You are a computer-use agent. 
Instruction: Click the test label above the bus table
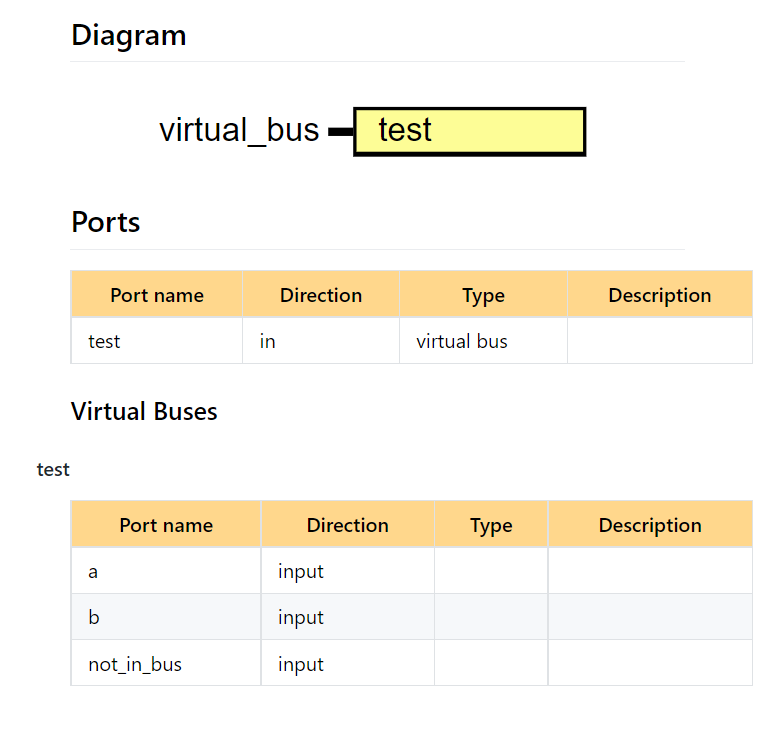click(53, 470)
